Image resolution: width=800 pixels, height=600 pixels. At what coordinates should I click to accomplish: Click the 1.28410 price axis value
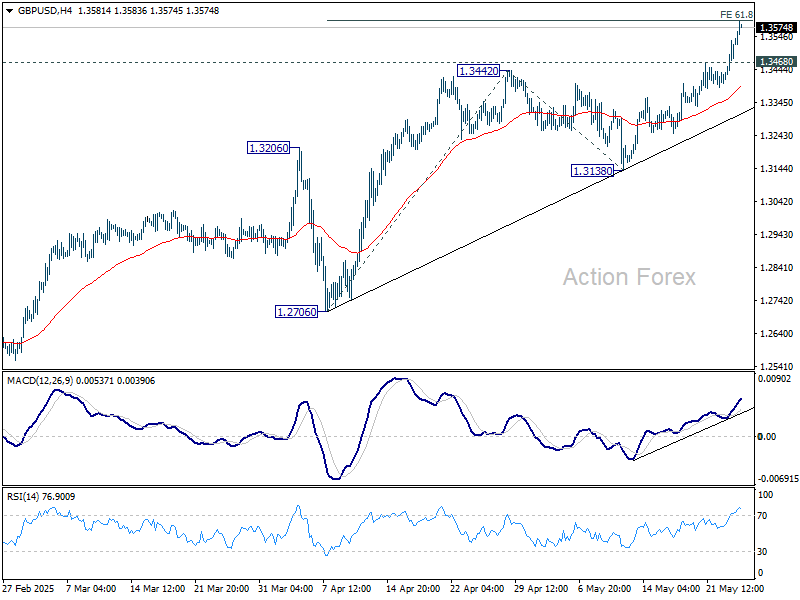pos(777,267)
